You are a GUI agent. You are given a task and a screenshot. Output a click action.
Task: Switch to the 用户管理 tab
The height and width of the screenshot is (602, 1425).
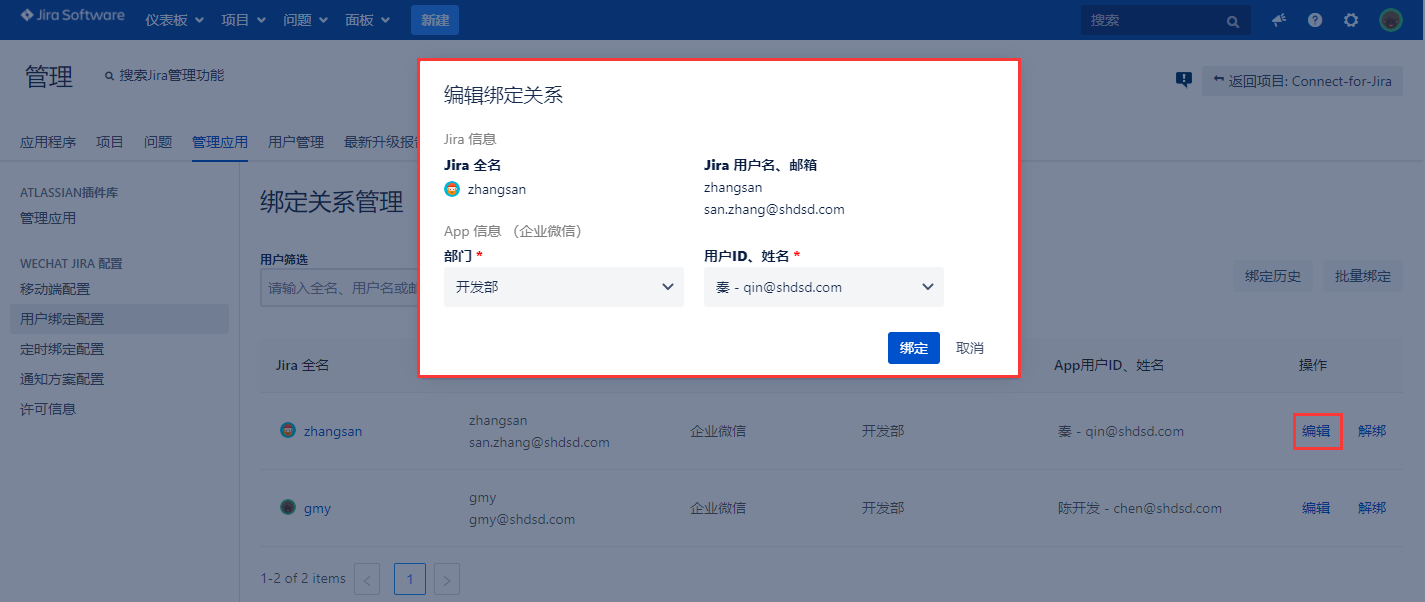296,142
